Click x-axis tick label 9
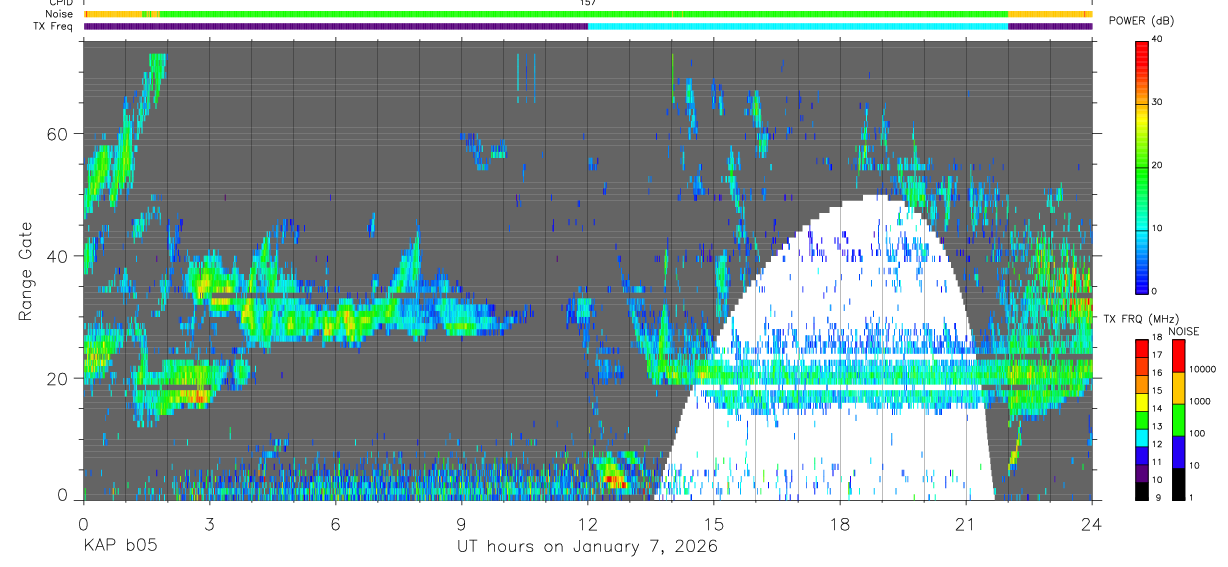This screenshot has width=1228, height=567. coord(461,522)
